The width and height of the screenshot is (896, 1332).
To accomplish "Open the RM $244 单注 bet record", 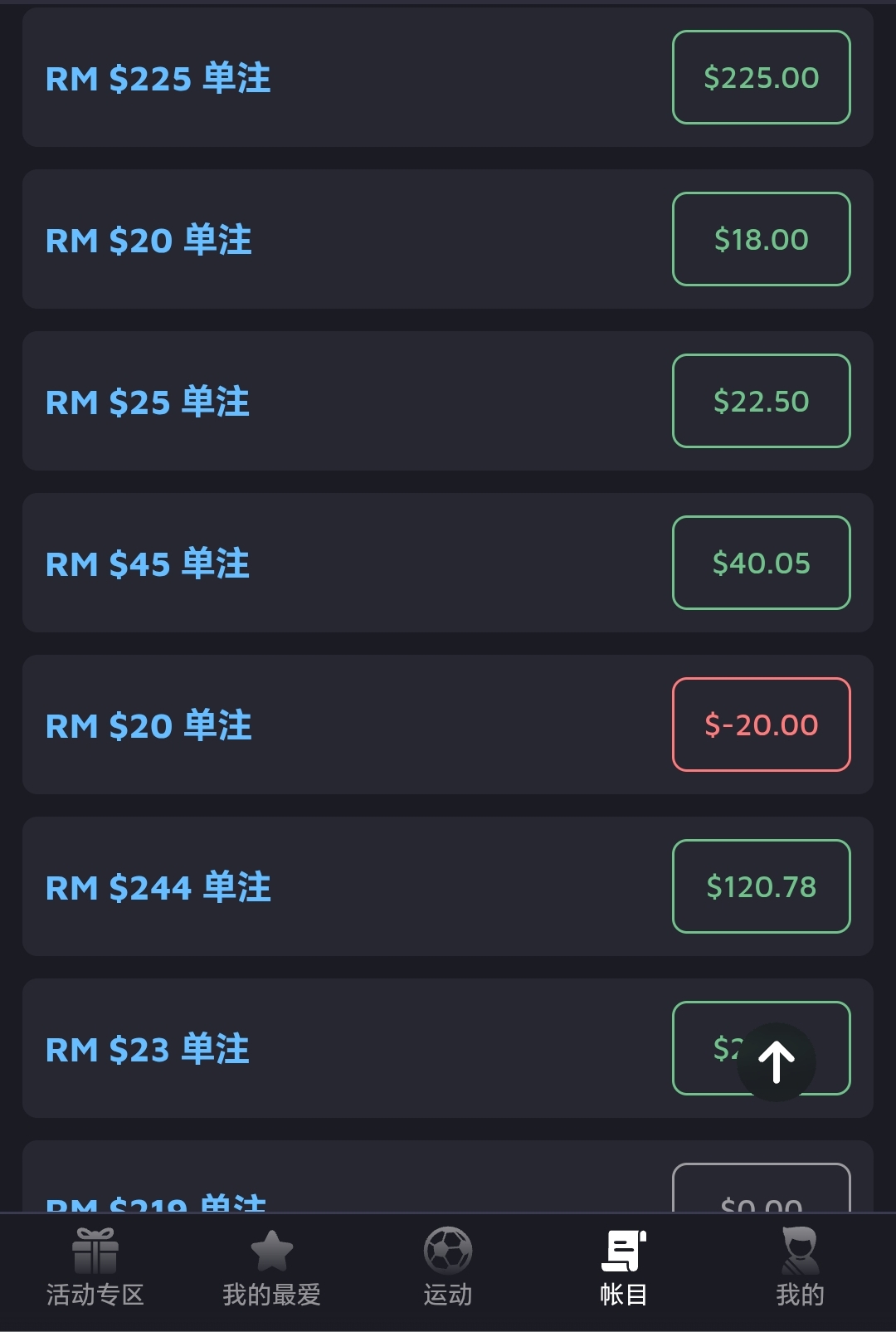I will pyautogui.click(x=158, y=887).
